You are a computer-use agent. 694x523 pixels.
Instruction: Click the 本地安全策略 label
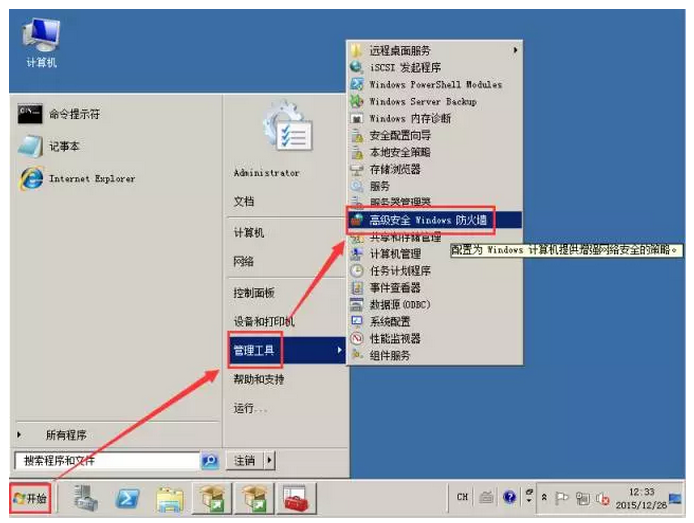click(400, 152)
